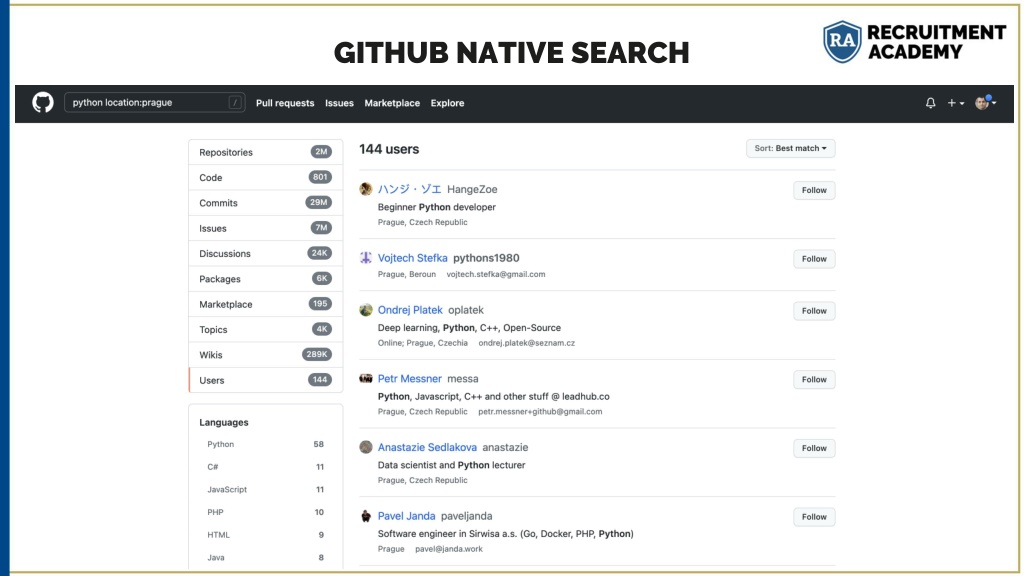
Task: Open Vojtech Stefka's profile link
Action: (413, 258)
